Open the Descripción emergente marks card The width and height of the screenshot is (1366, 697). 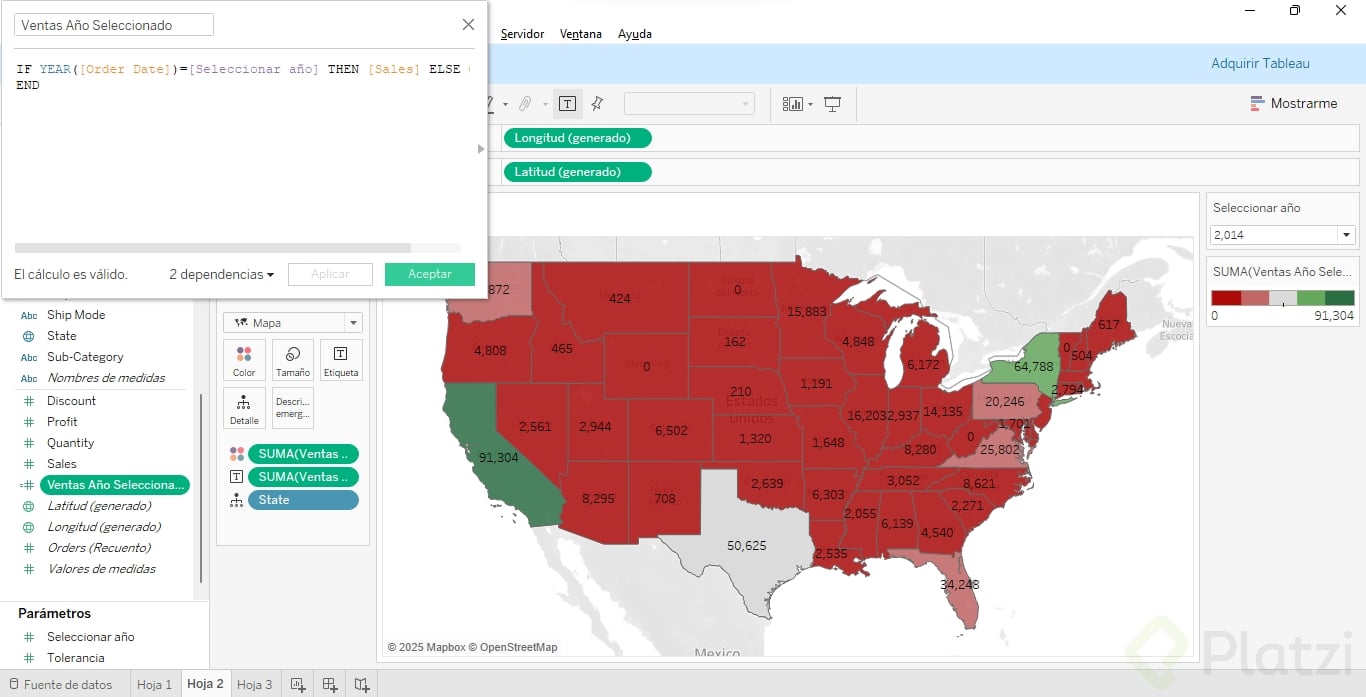click(293, 408)
